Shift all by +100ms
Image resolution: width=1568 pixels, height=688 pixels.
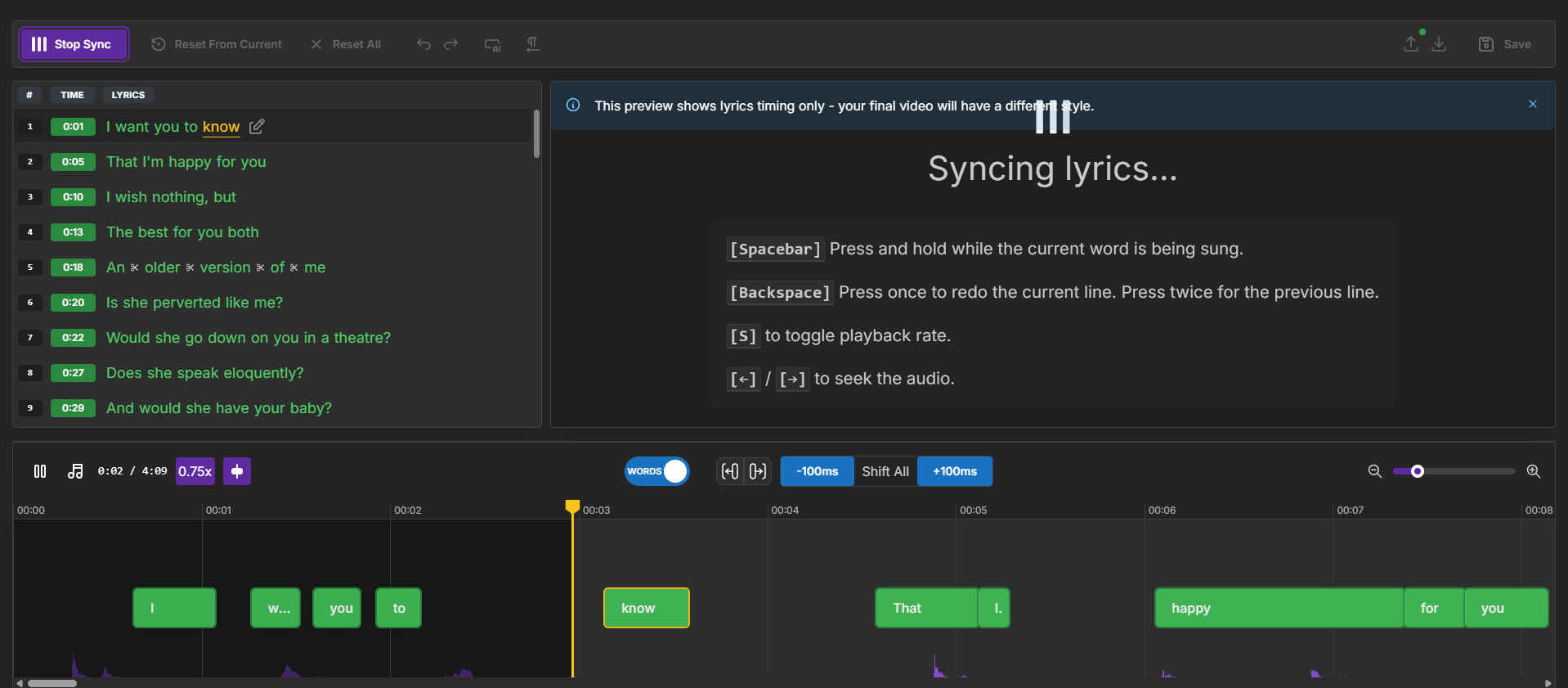pos(955,471)
